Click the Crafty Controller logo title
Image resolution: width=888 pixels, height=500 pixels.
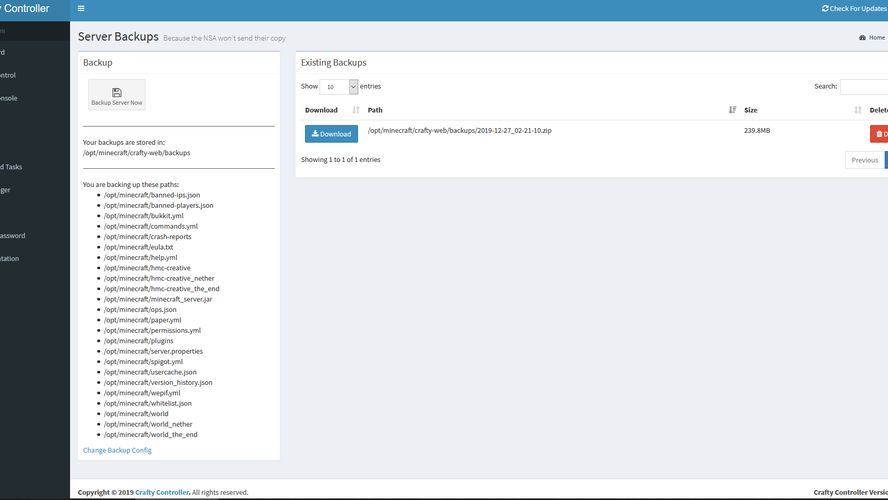pyautogui.click(x=28, y=9)
